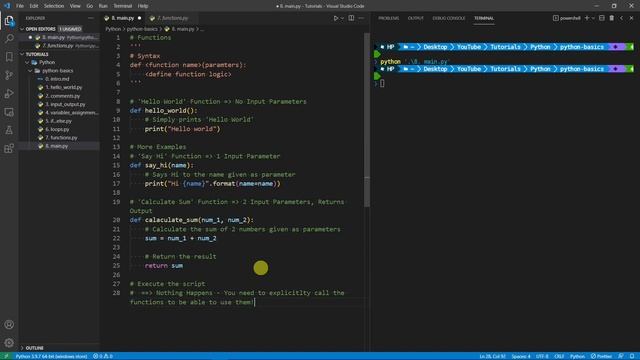Open errors and warnings count in status bar
This screenshot has height=360, width=640.
click(102, 356)
